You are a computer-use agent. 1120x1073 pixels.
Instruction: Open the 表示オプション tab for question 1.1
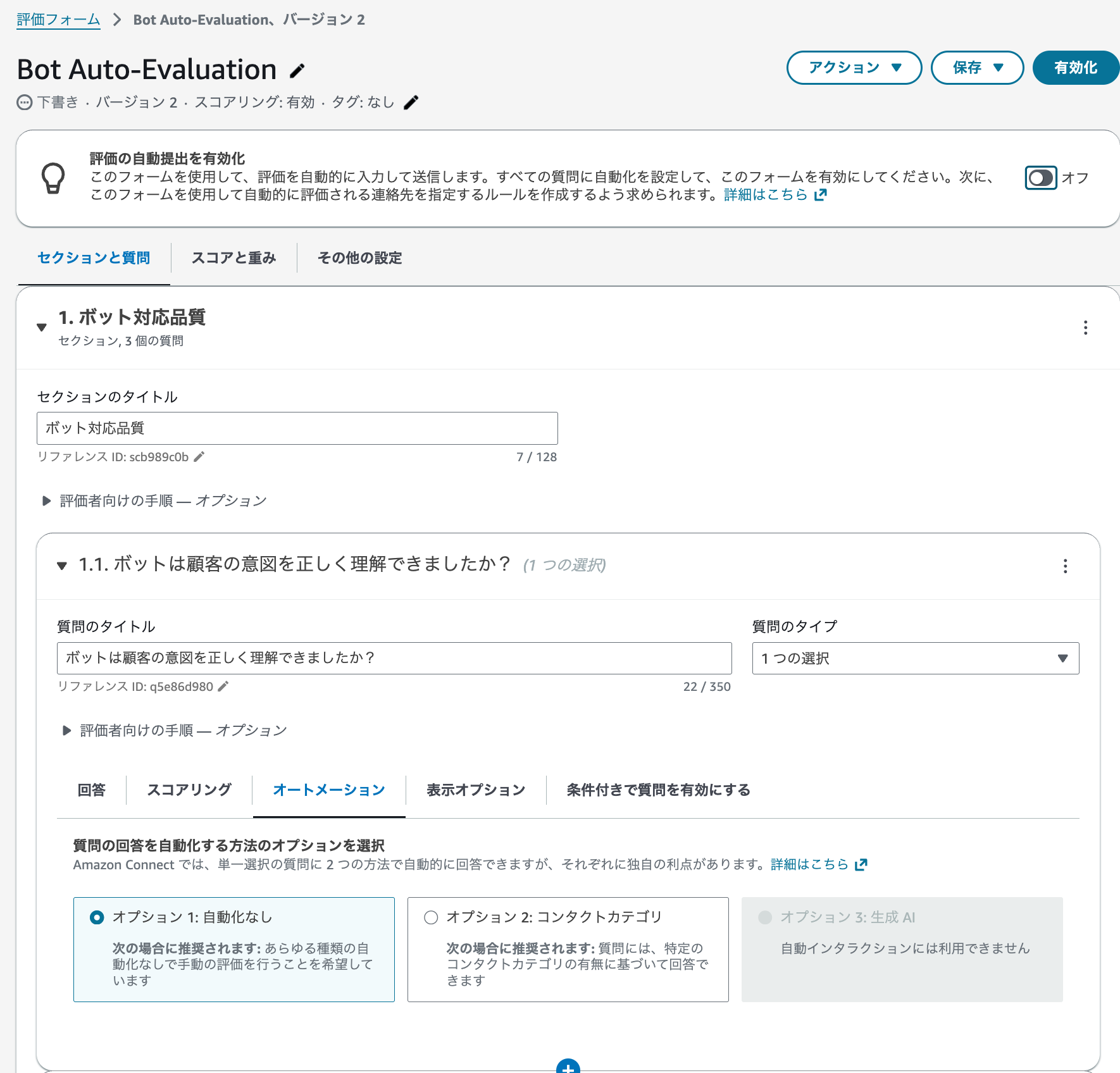point(476,790)
